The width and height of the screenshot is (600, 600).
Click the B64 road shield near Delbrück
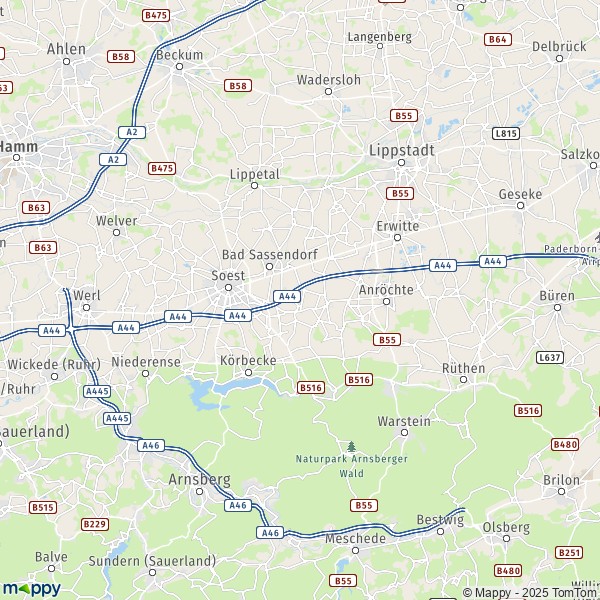498,39
